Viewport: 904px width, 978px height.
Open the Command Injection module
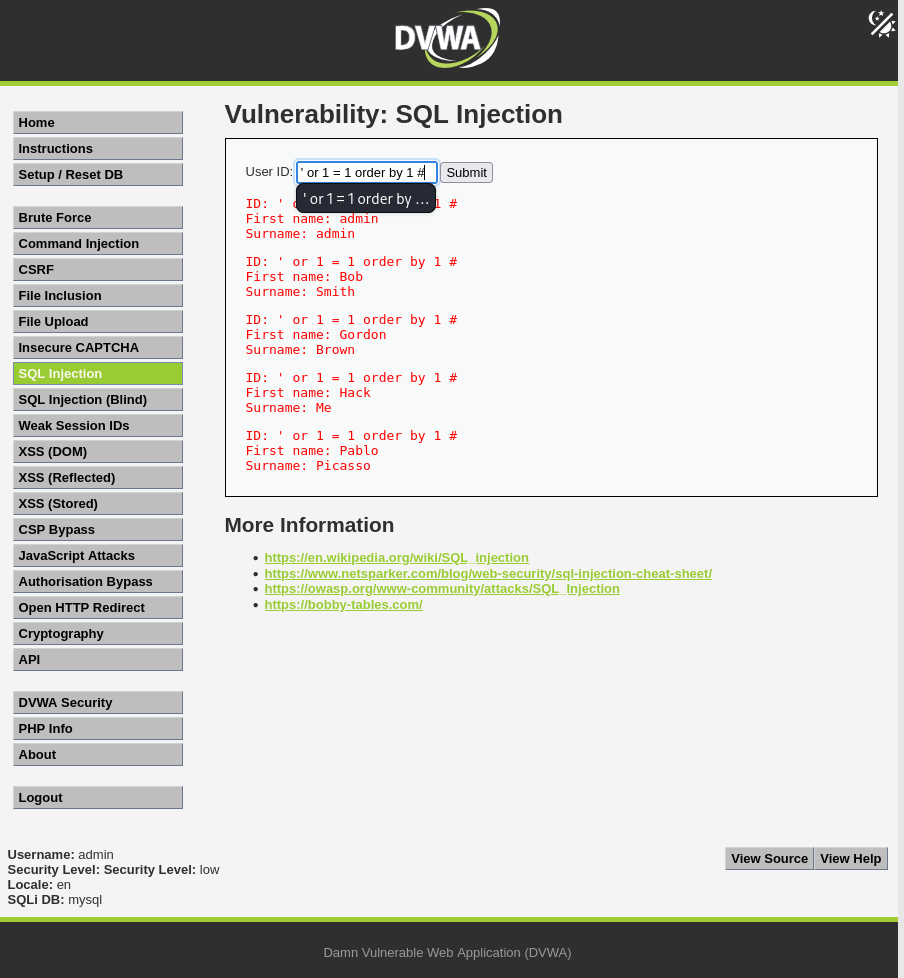(x=98, y=244)
